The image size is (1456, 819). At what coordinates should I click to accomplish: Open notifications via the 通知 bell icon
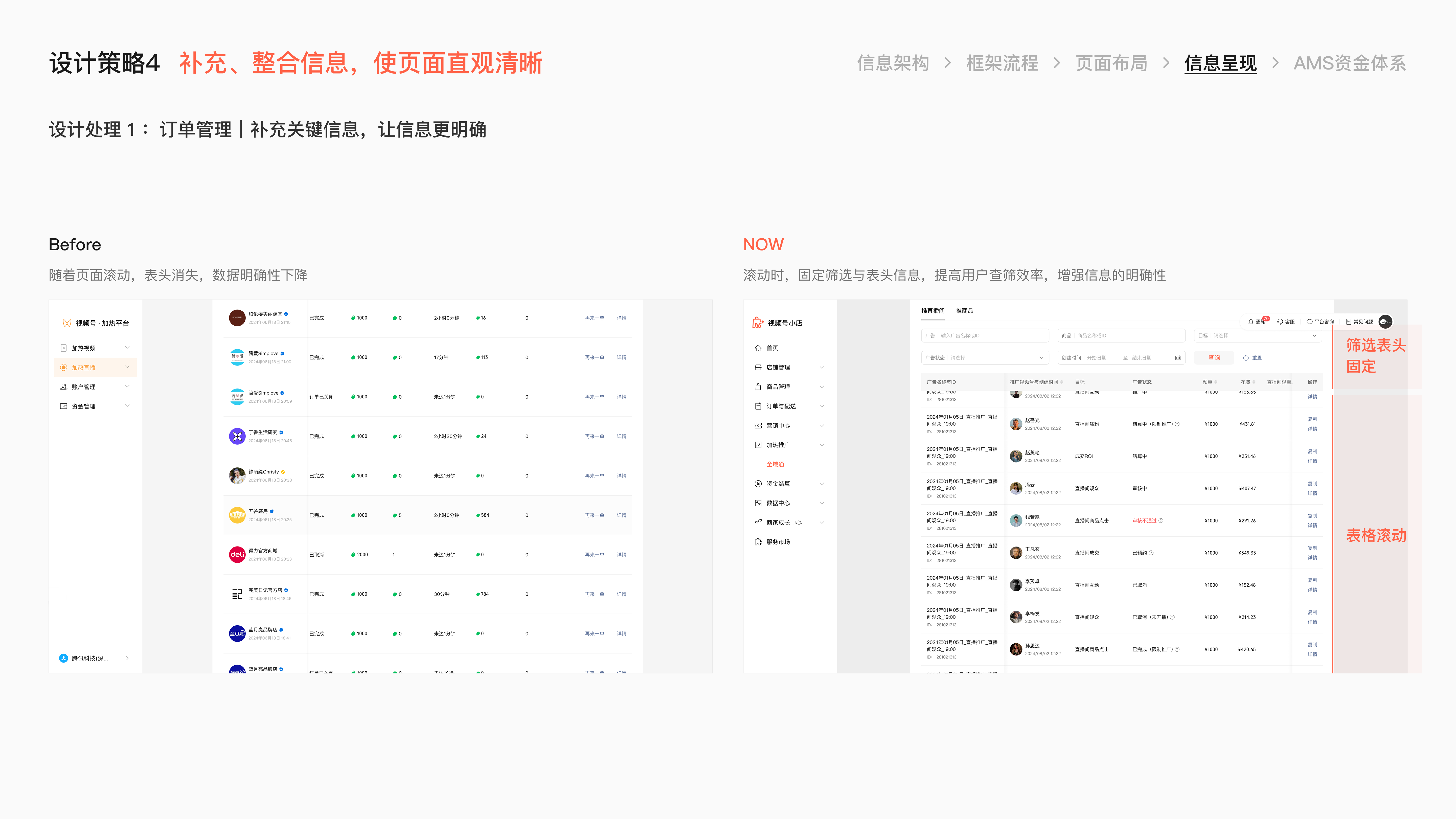tap(1251, 322)
